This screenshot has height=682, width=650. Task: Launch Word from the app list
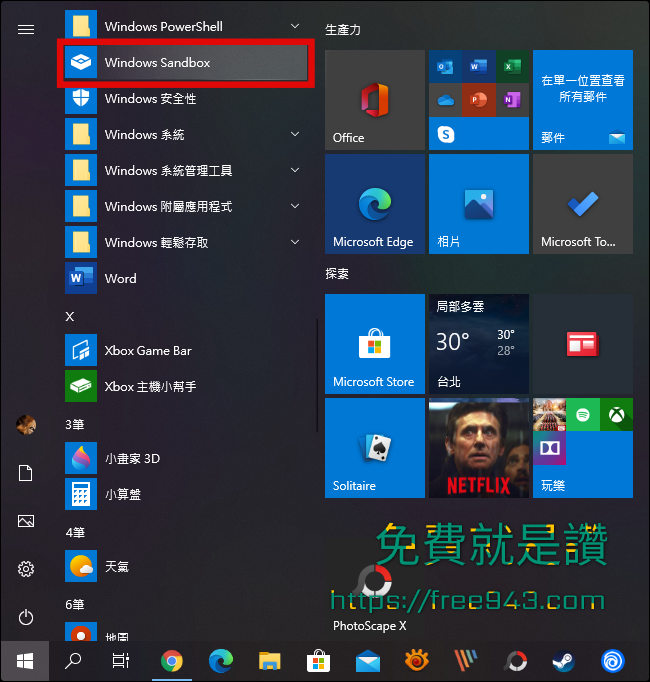(186, 278)
